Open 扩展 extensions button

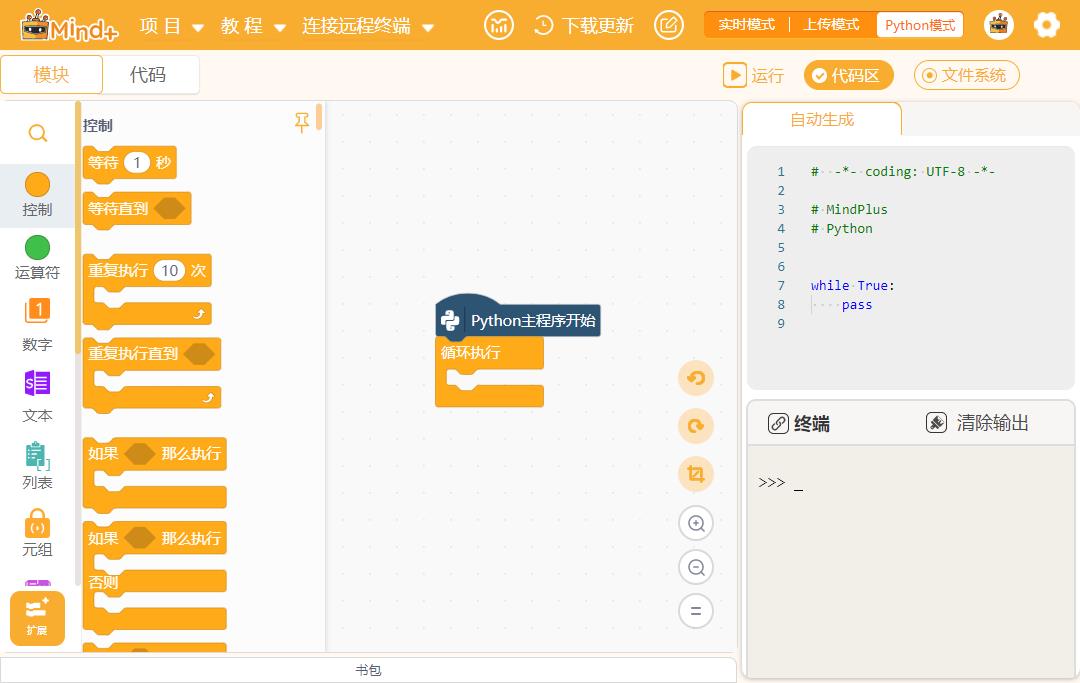(x=37, y=618)
